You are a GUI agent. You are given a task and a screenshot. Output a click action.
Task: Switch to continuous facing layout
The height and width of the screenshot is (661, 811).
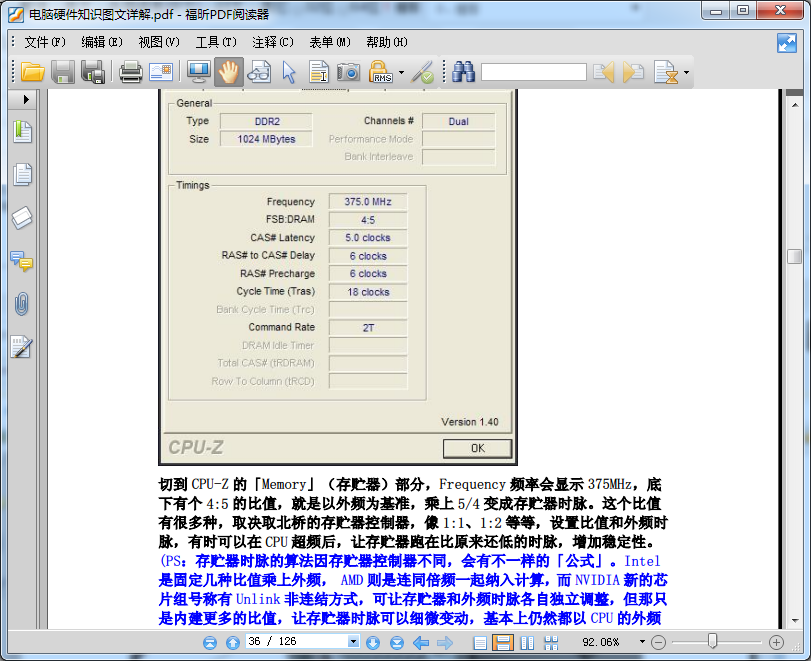click(551, 643)
